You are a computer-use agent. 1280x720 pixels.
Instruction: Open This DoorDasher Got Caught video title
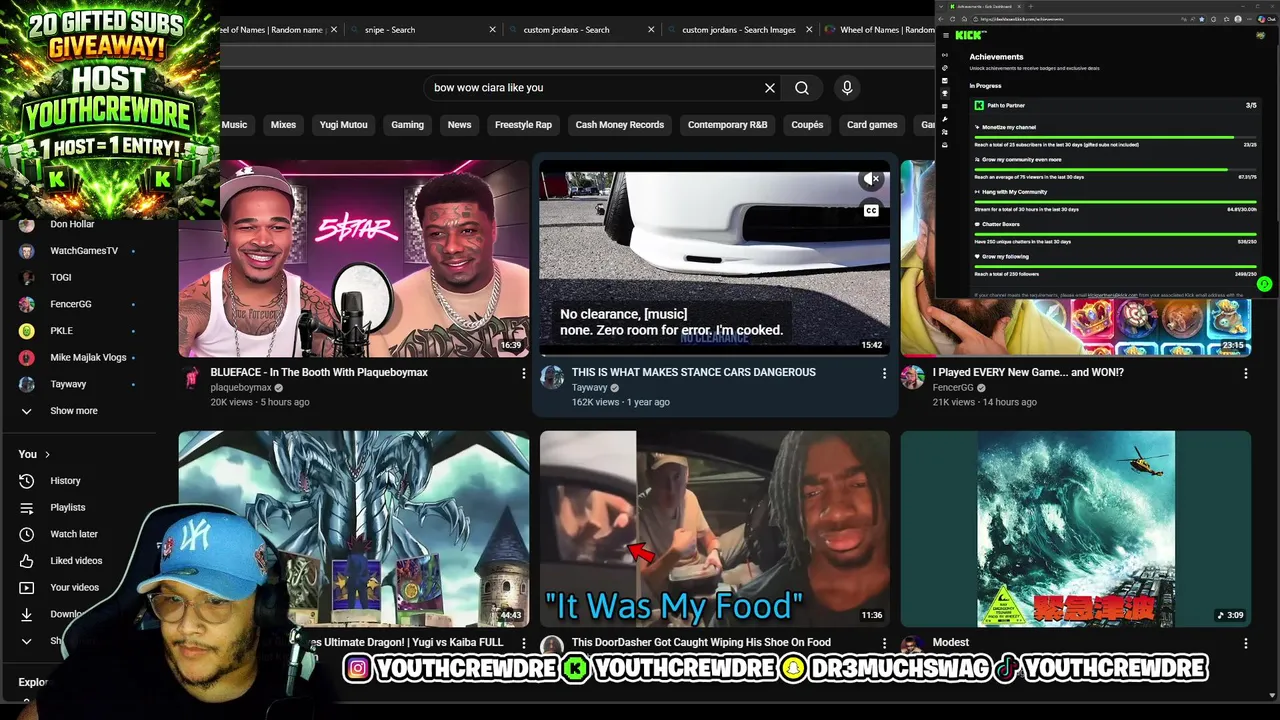tap(701, 643)
